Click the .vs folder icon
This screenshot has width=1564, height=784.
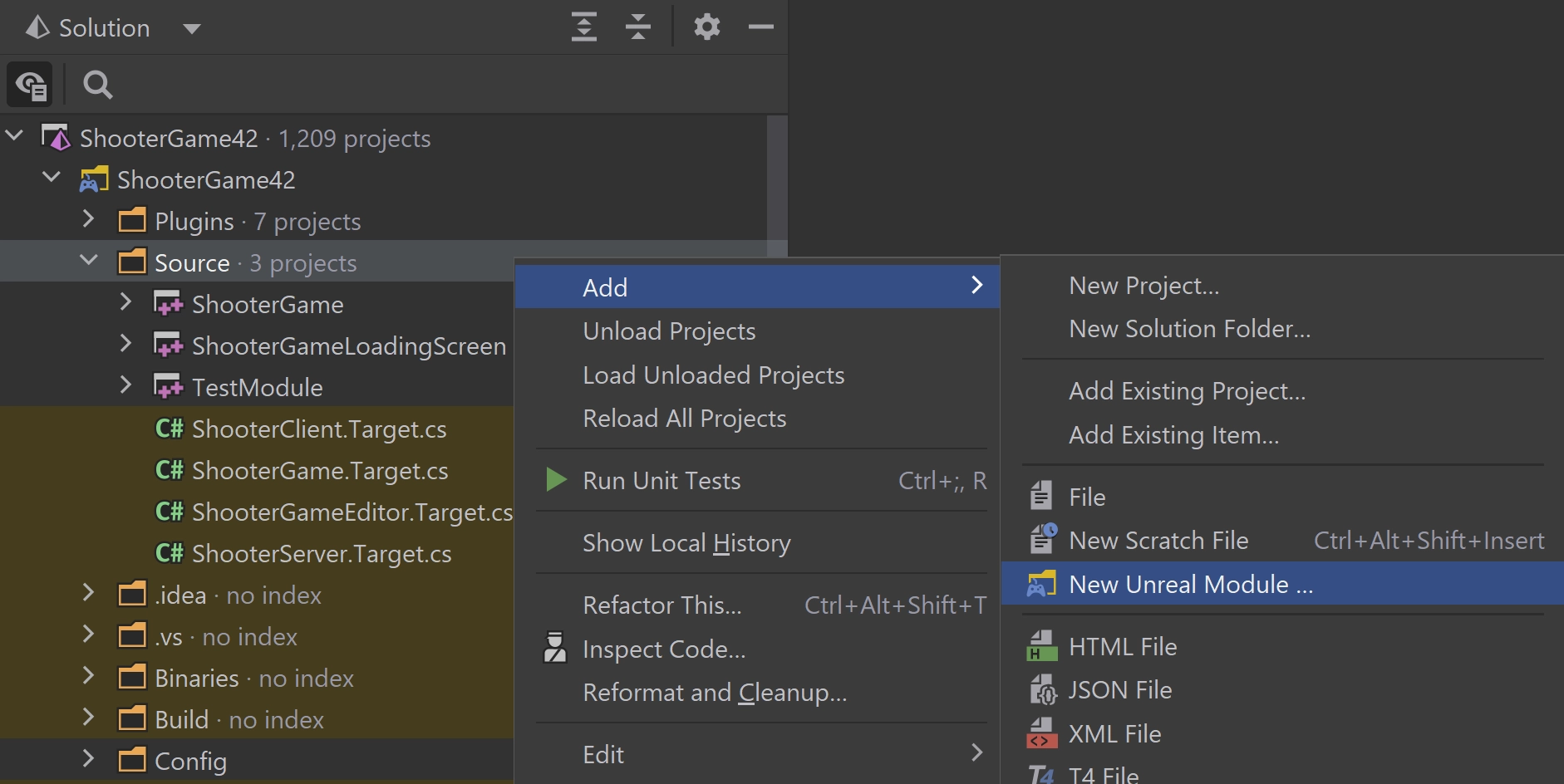(x=132, y=636)
